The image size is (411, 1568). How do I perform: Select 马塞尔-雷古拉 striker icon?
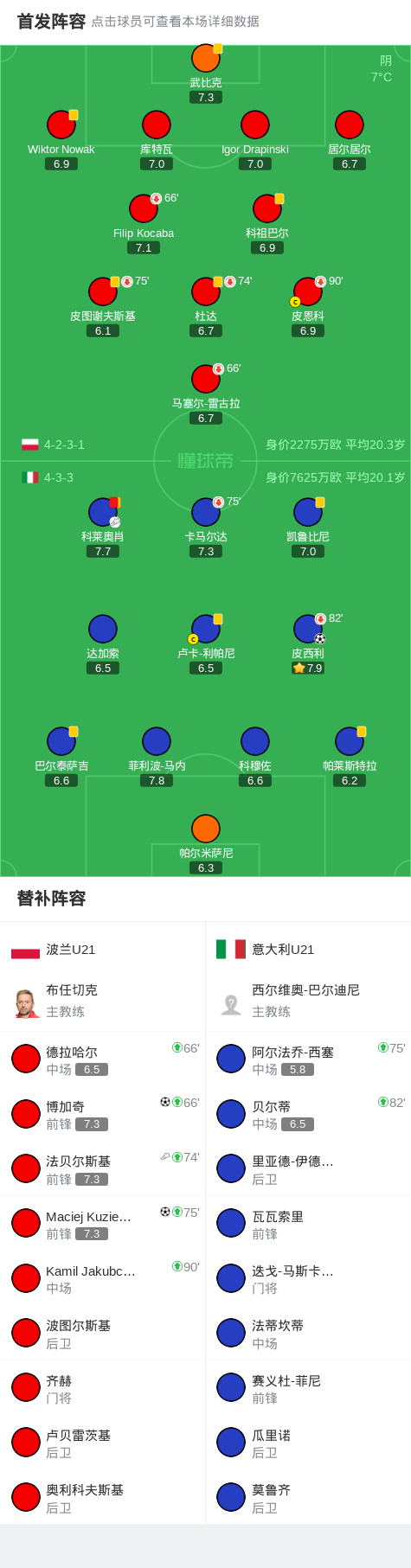click(206, 379)
